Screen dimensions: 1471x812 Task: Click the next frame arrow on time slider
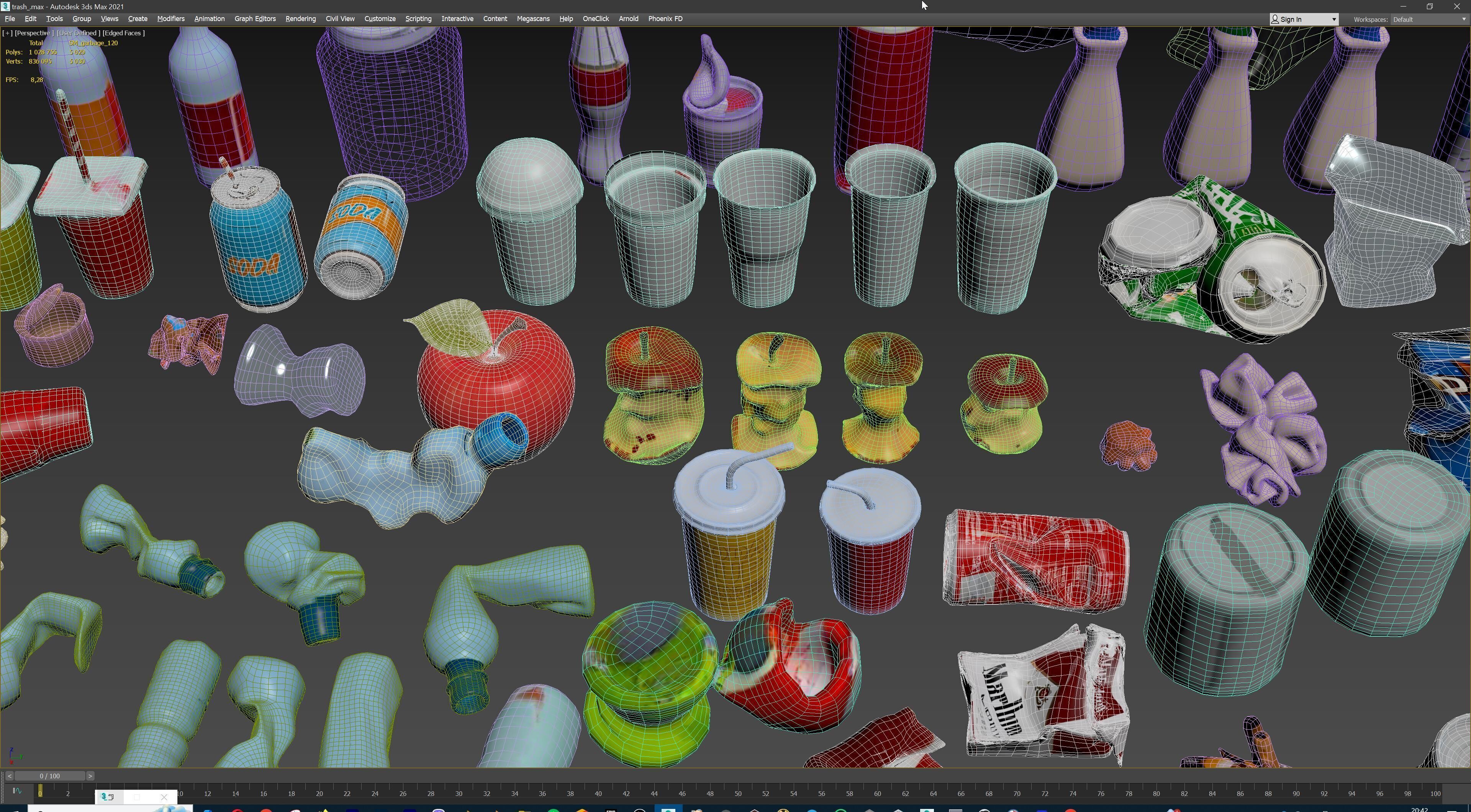click(x=90, y=776)
